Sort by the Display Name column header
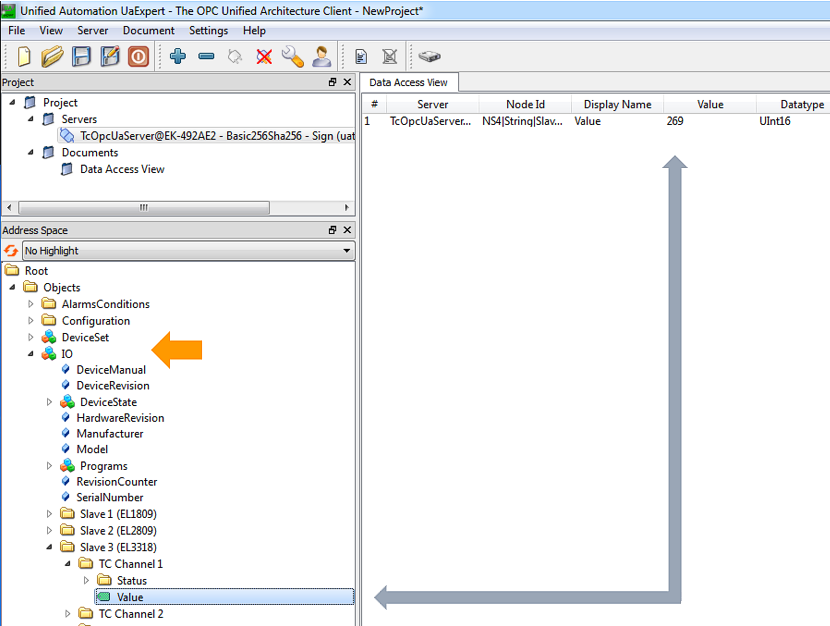The height and width of the screenshot is (626, 830). click(x=617, y=104)
